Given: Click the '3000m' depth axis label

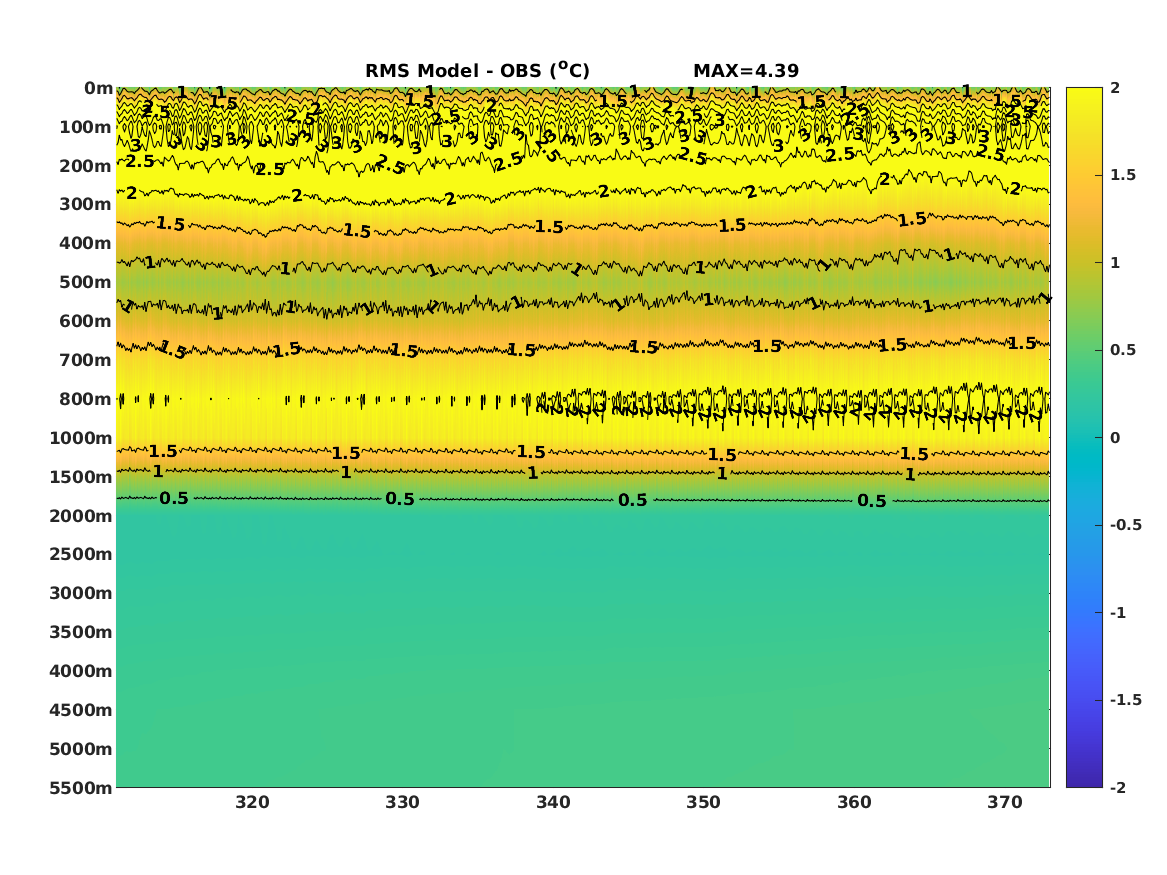Looking at the screenshot, I should [81, 593].
